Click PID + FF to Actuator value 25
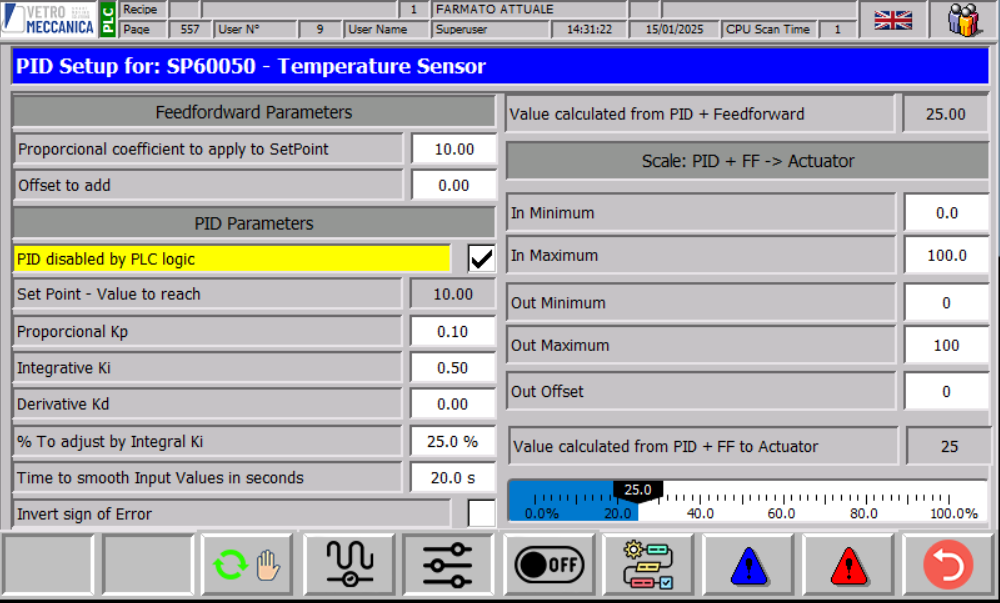This screenshot has width=1000, height=603. (949, 446)
